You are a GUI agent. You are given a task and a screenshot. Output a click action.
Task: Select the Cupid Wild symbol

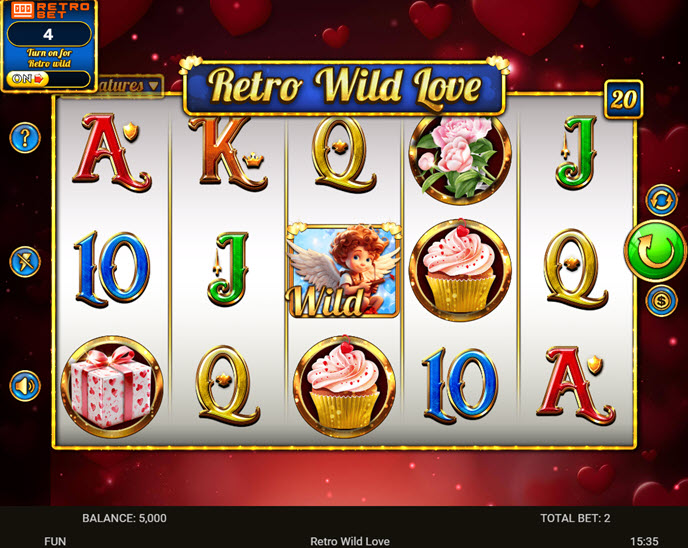344,271
